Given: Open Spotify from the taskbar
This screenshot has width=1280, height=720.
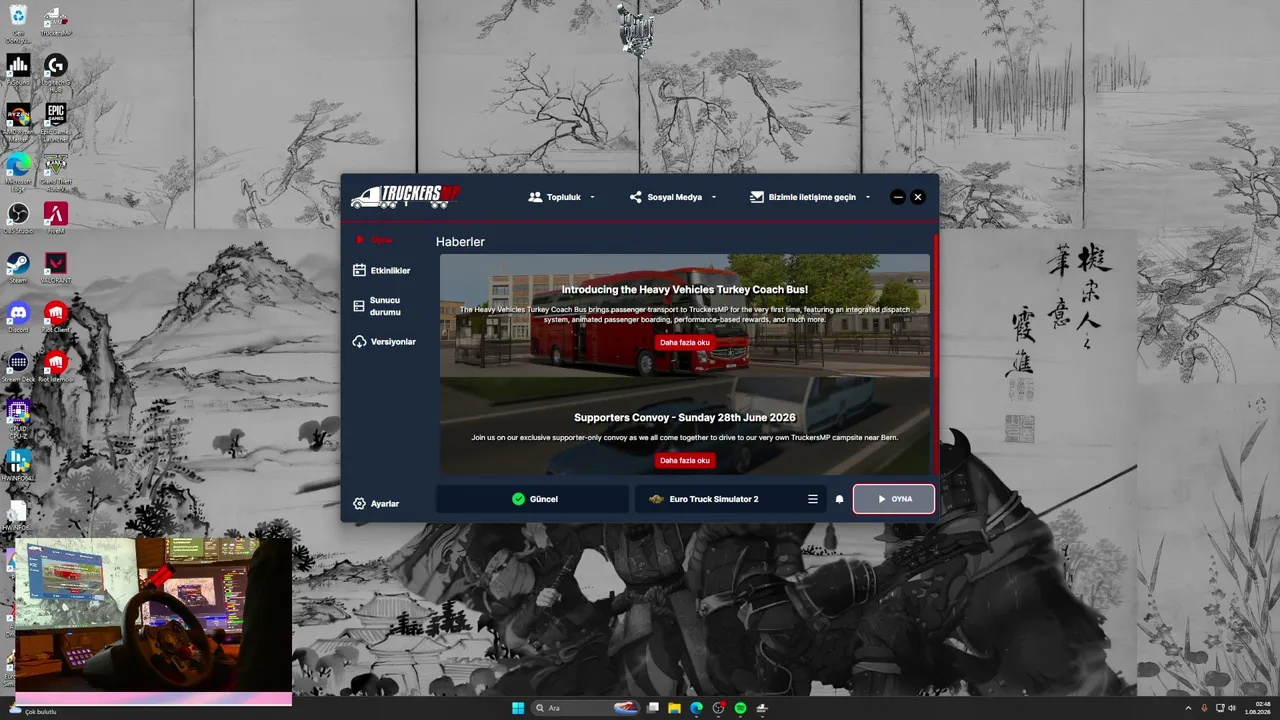Looking at the screenshot, I should [x=740, y=708].
